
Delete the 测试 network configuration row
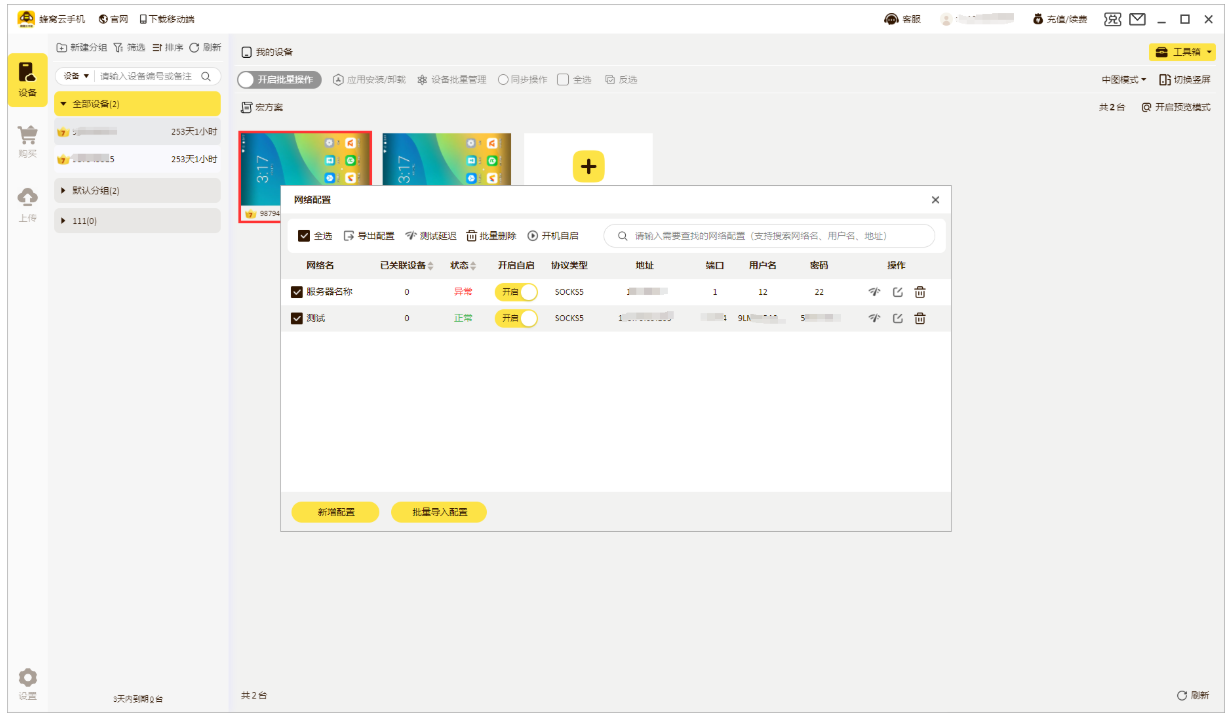tap(920, 318)
